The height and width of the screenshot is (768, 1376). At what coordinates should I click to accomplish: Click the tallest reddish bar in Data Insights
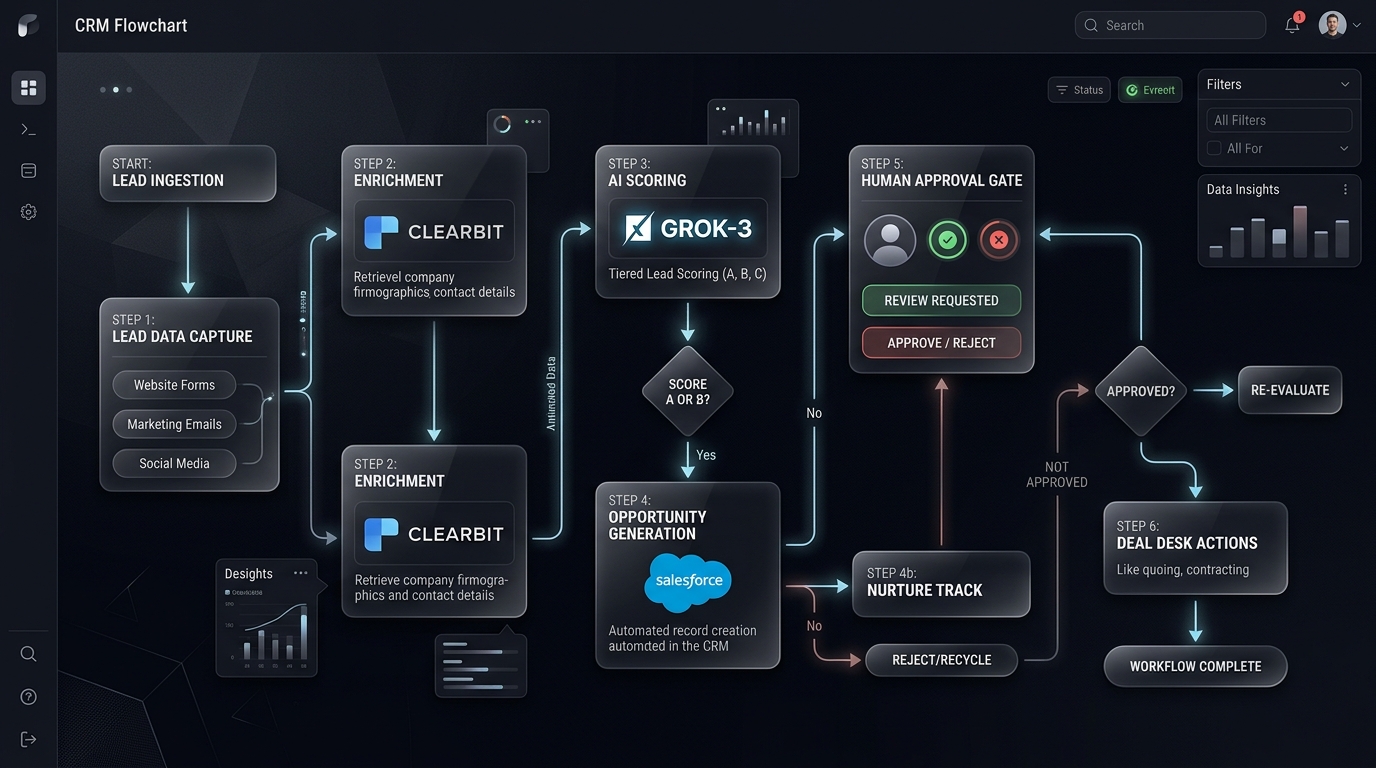click(1300, 232)
